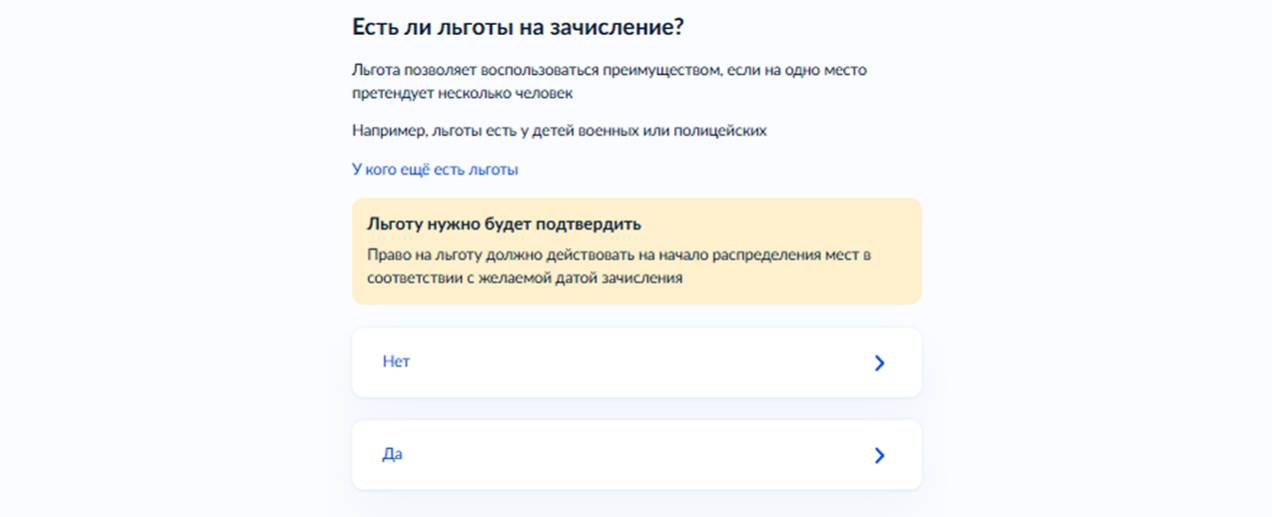
Task: Click the empty middle area of the "Да" card
Action: pos(636,455)
